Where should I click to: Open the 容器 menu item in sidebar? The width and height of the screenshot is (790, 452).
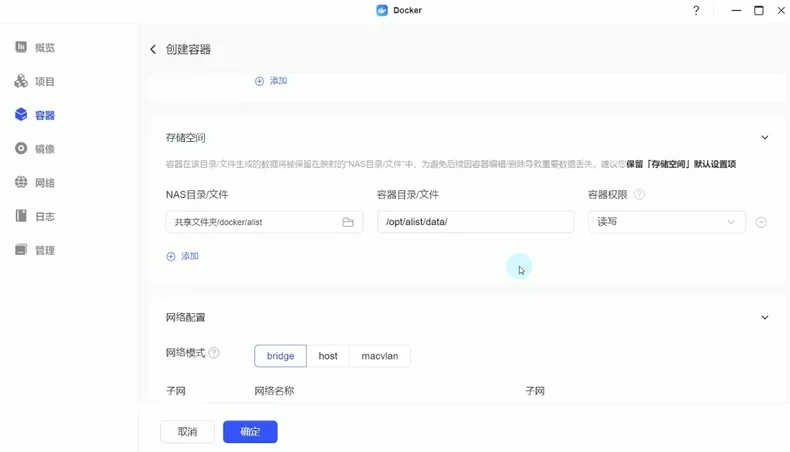coord(44,115)
